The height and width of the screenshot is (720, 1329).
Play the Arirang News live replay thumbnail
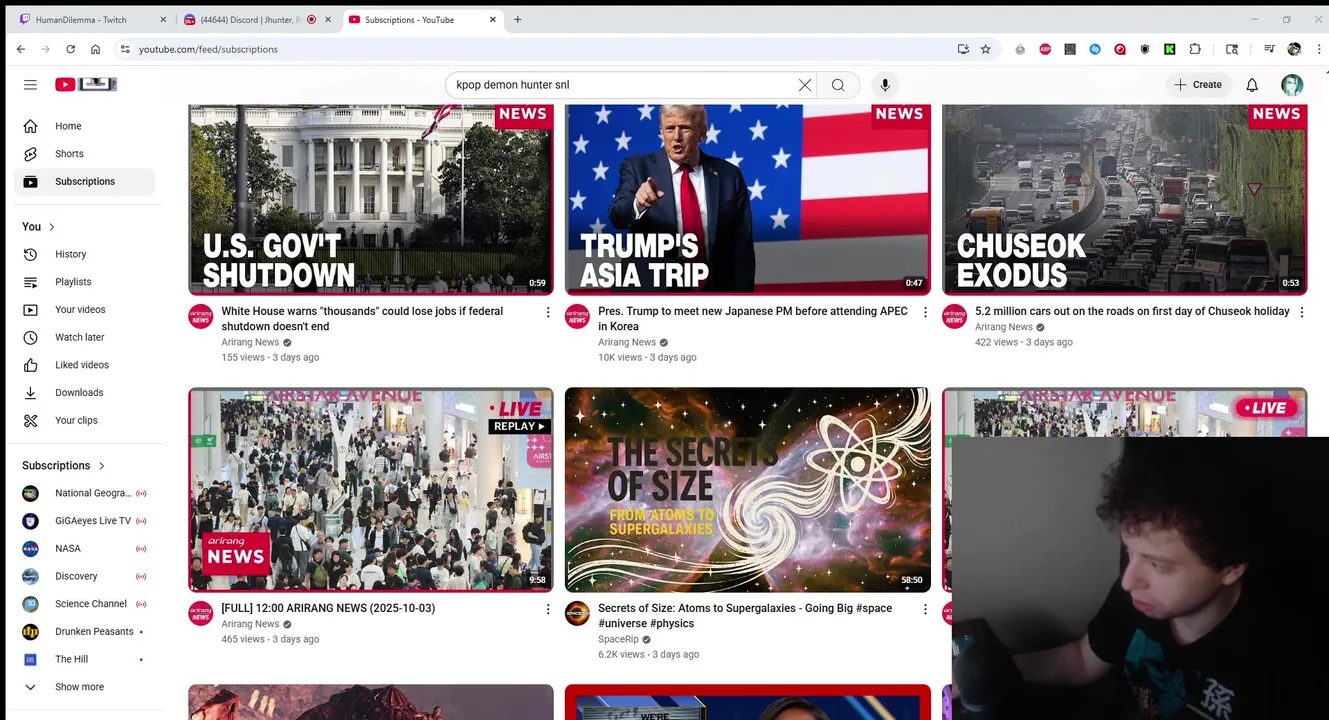click(371, 490)
